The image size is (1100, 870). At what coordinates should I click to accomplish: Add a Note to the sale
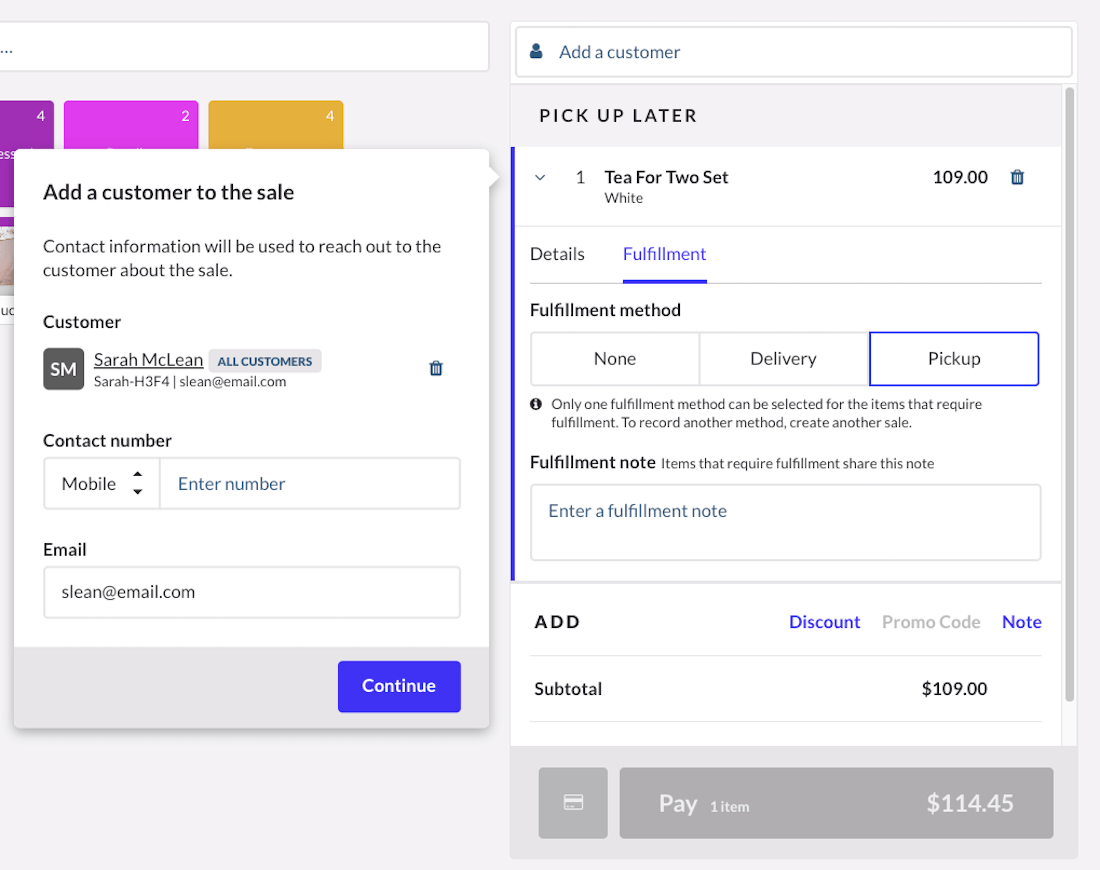pyautogui.click(x=1021, y=622)
